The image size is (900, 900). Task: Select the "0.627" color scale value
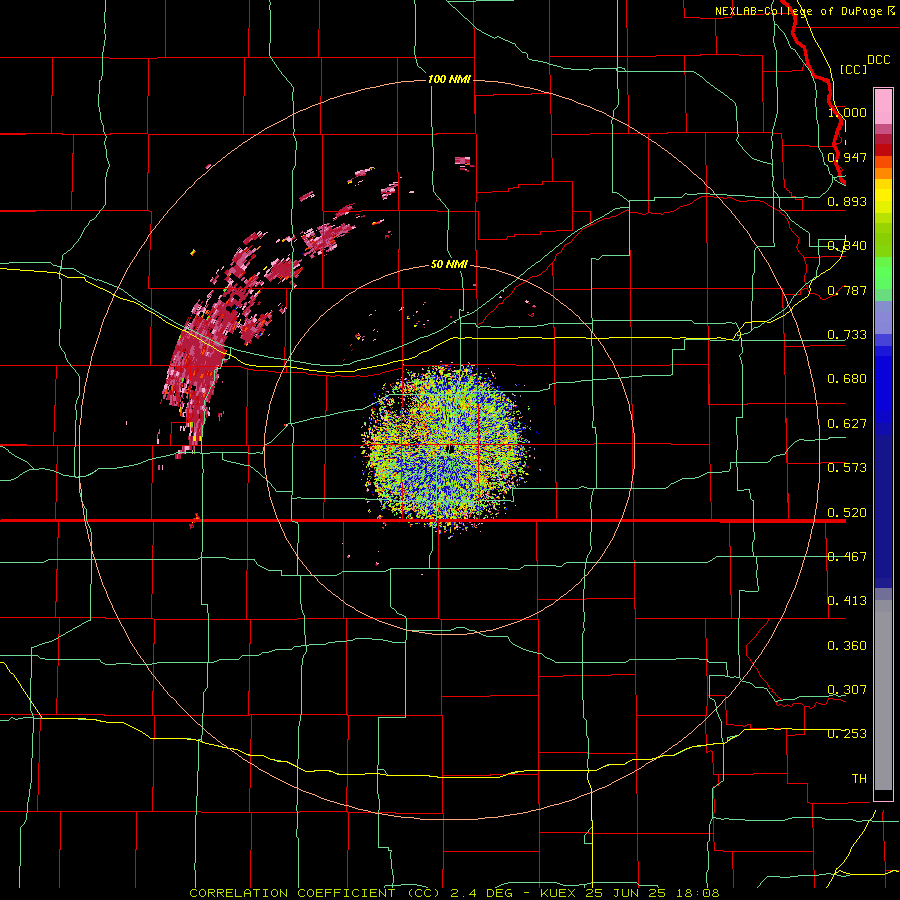coord(847,424)
